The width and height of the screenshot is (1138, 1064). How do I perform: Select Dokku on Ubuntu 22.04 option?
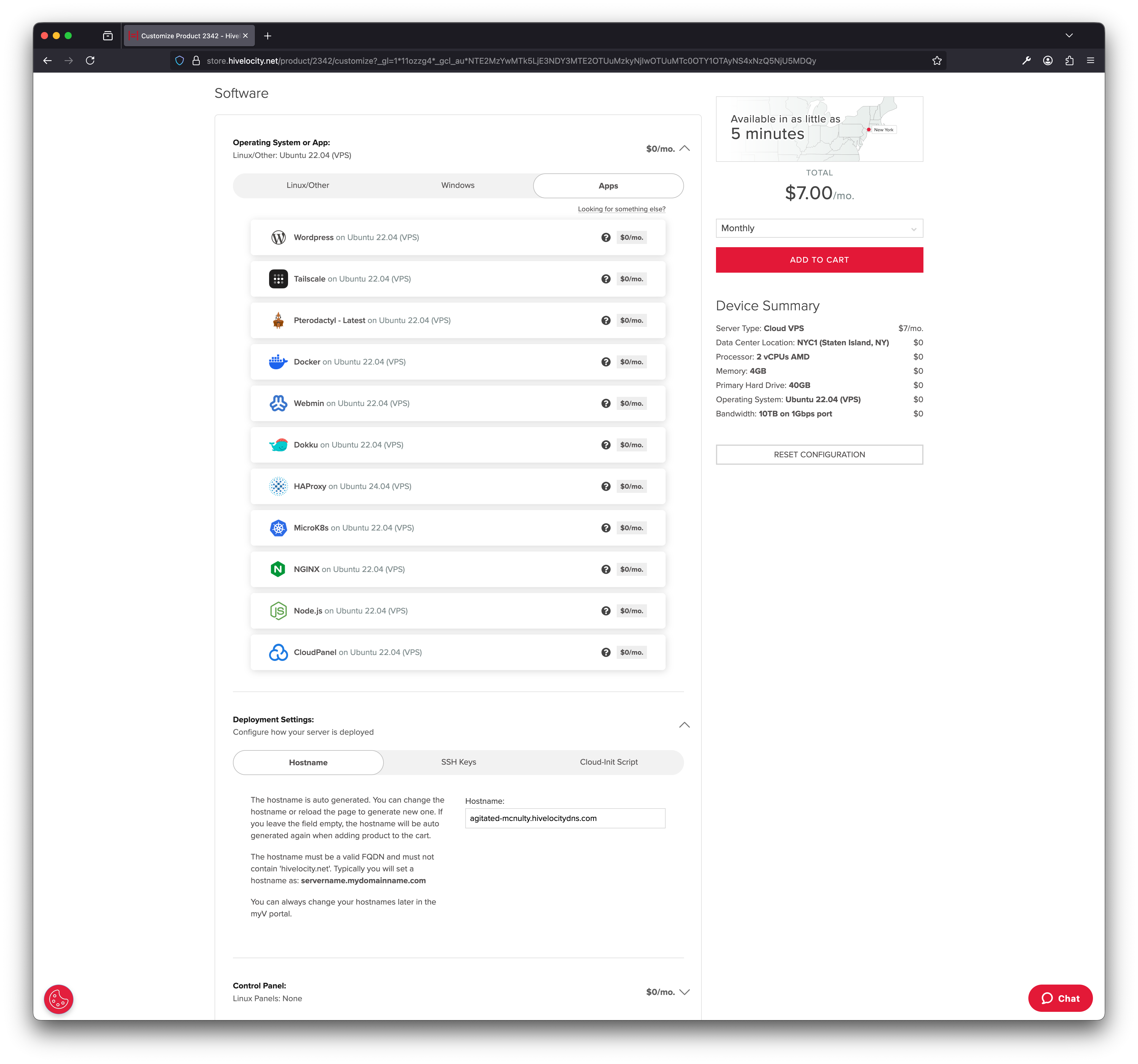coord(457,445)
